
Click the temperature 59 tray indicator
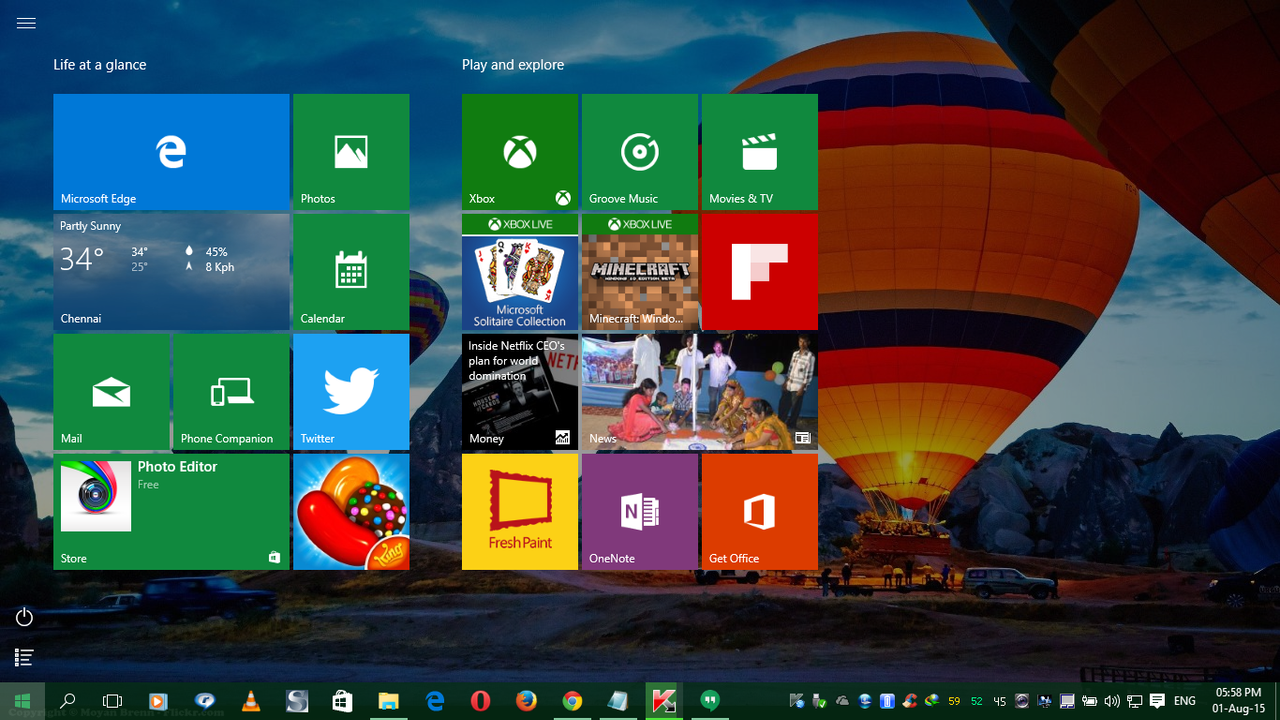954,701
